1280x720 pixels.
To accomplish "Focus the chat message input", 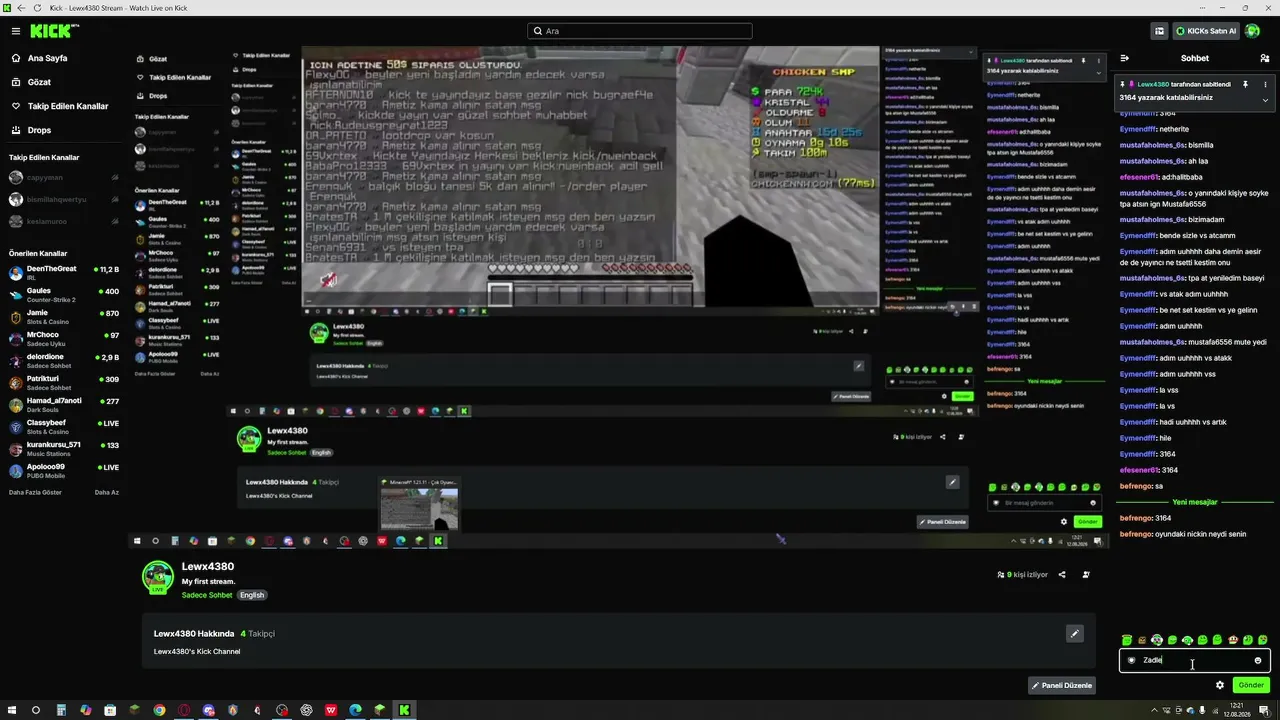I will pyautogui.click(x=1194, y=660).
